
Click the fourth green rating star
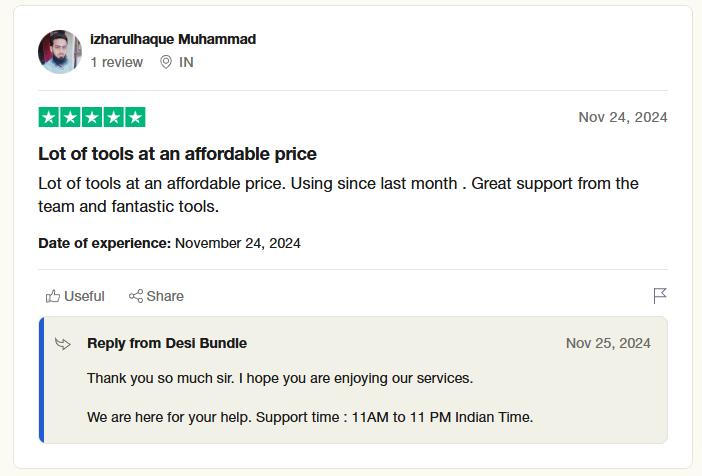pos(114,117)
